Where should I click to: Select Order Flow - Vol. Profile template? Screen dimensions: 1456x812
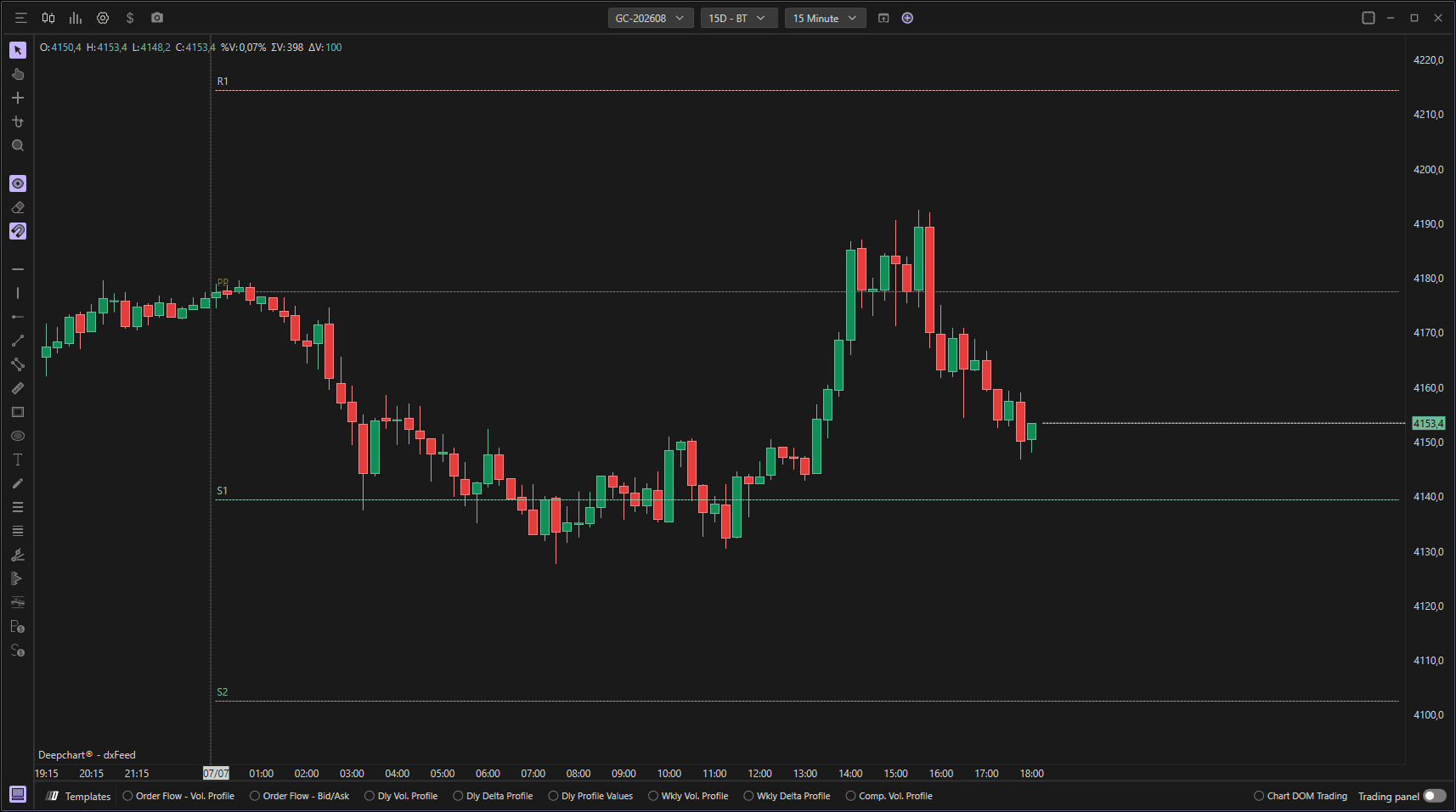179,796
